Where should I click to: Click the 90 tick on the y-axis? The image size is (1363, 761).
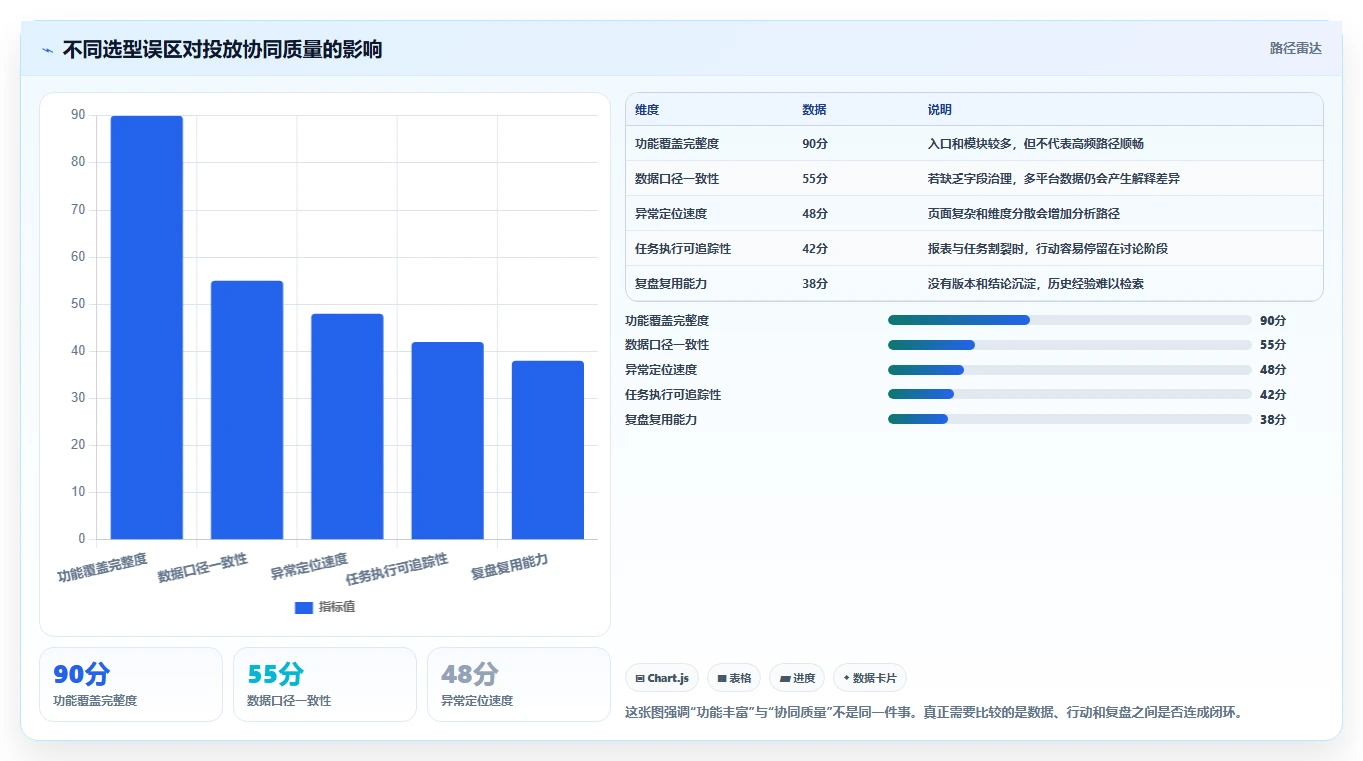click(78, 115)
